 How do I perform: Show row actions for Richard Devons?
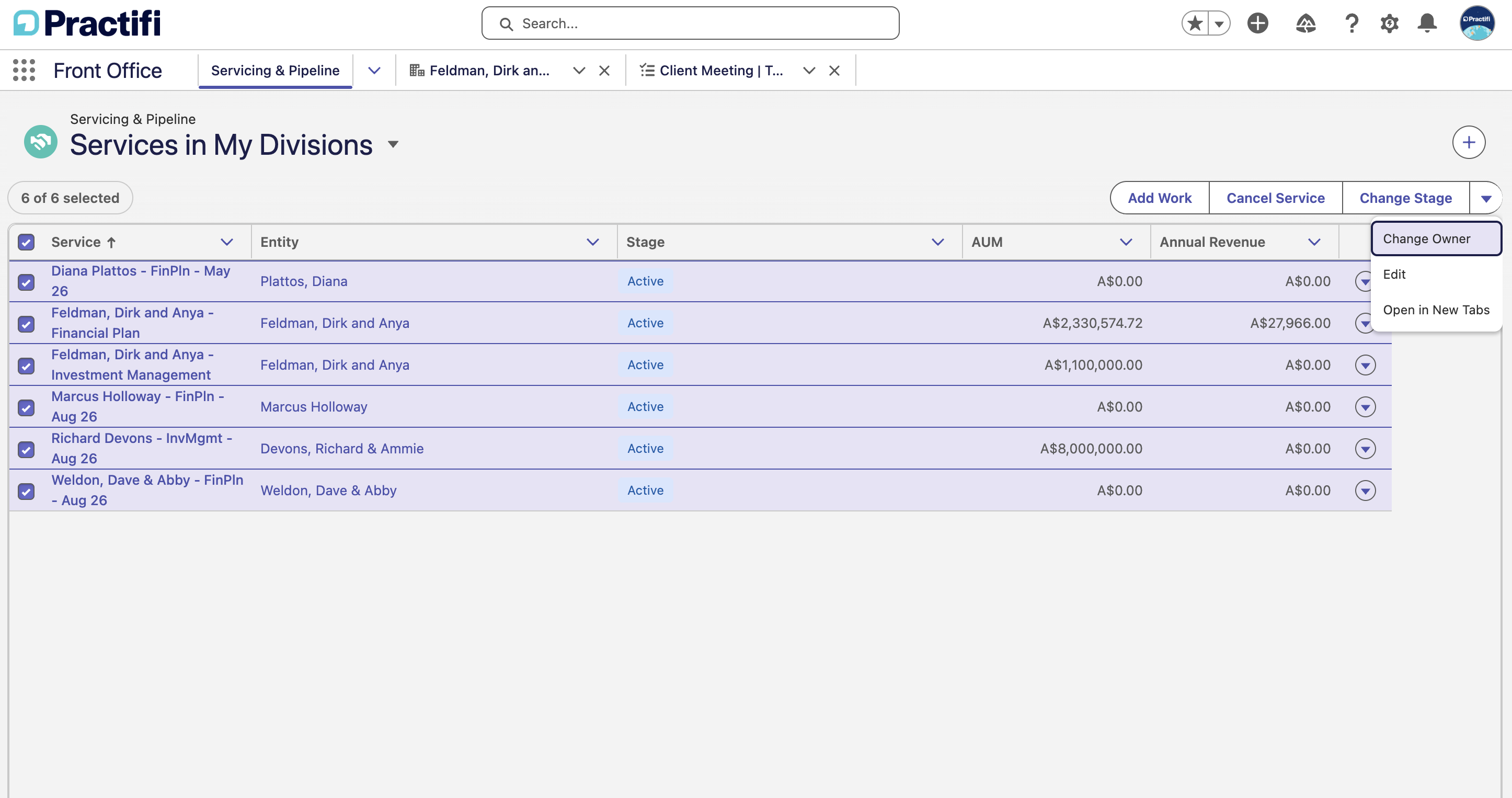pyautogui.click(x=1365, y=449)
